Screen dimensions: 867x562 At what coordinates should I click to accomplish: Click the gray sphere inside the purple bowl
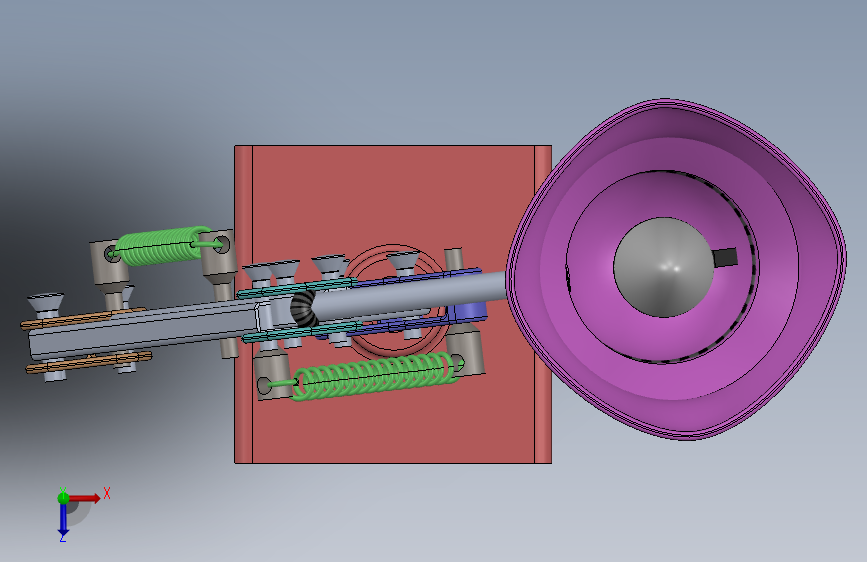click(662, 268)
